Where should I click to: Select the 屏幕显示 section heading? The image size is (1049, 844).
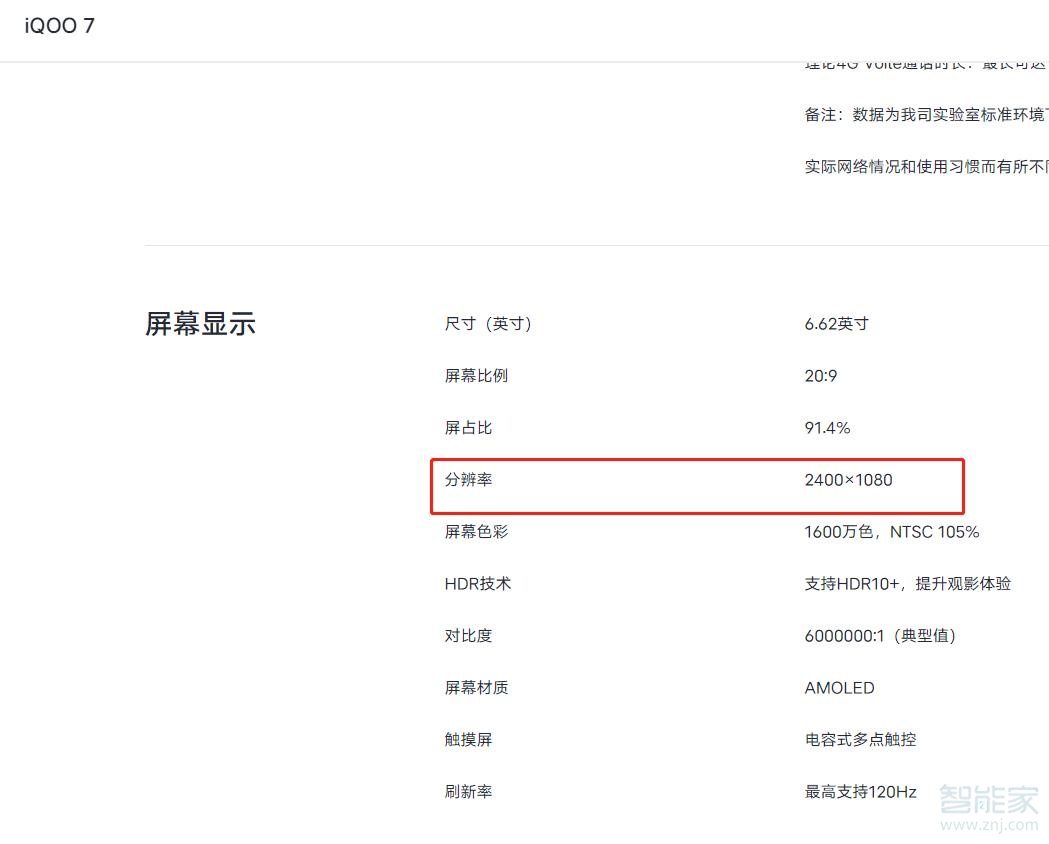pos(201,323)
